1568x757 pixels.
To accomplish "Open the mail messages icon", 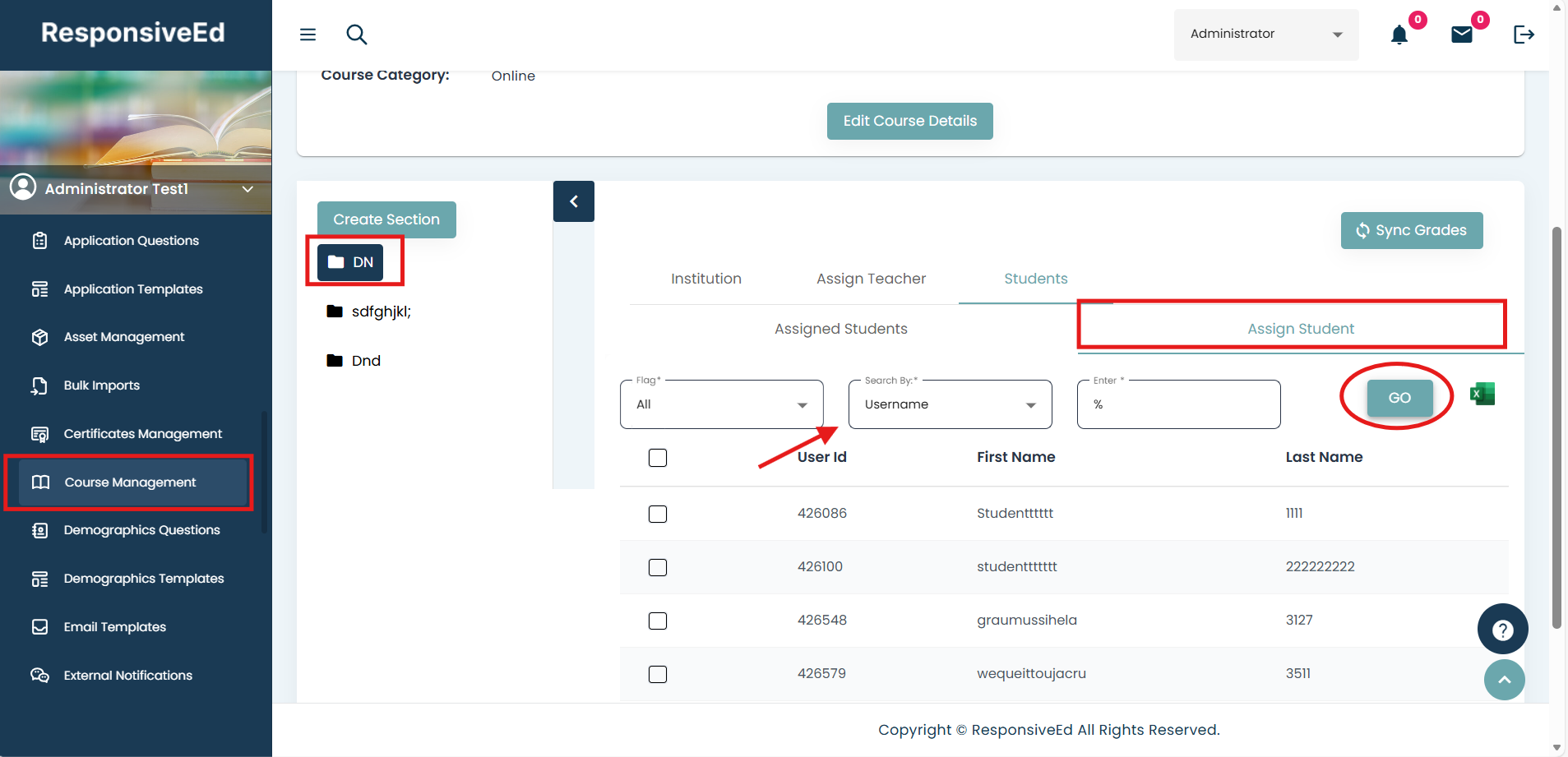I will tap(1461, 35).
